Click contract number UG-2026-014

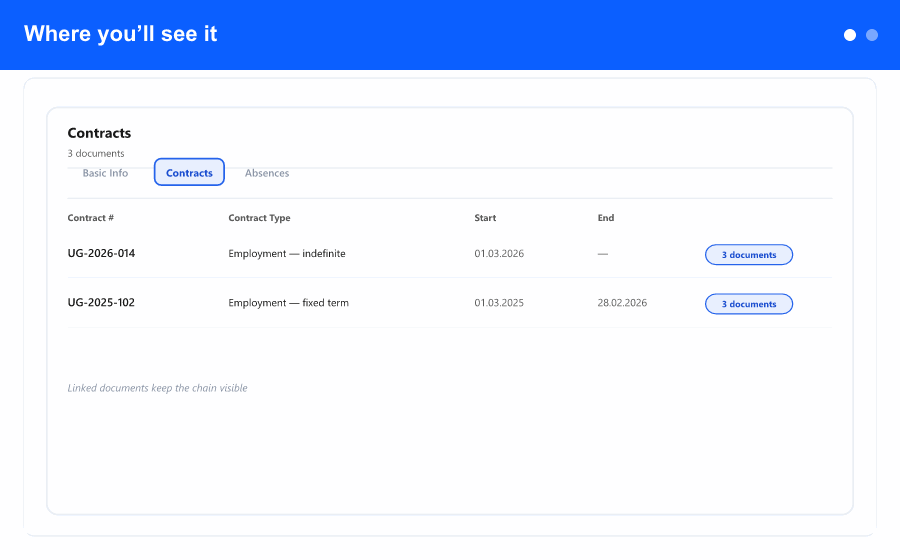click(101, 253)
